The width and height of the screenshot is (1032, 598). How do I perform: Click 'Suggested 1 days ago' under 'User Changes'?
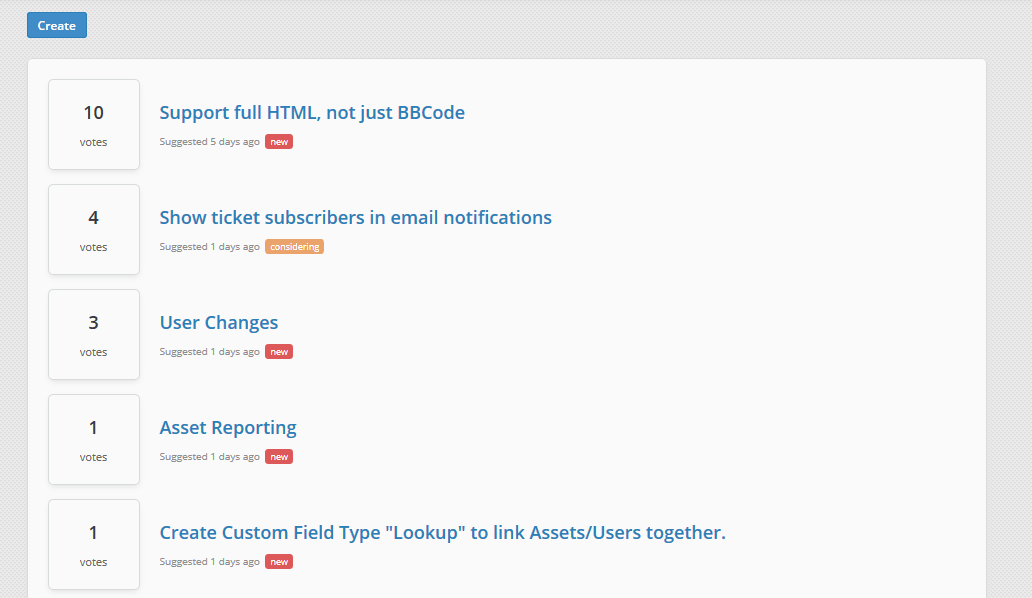[x=209, y=351]
